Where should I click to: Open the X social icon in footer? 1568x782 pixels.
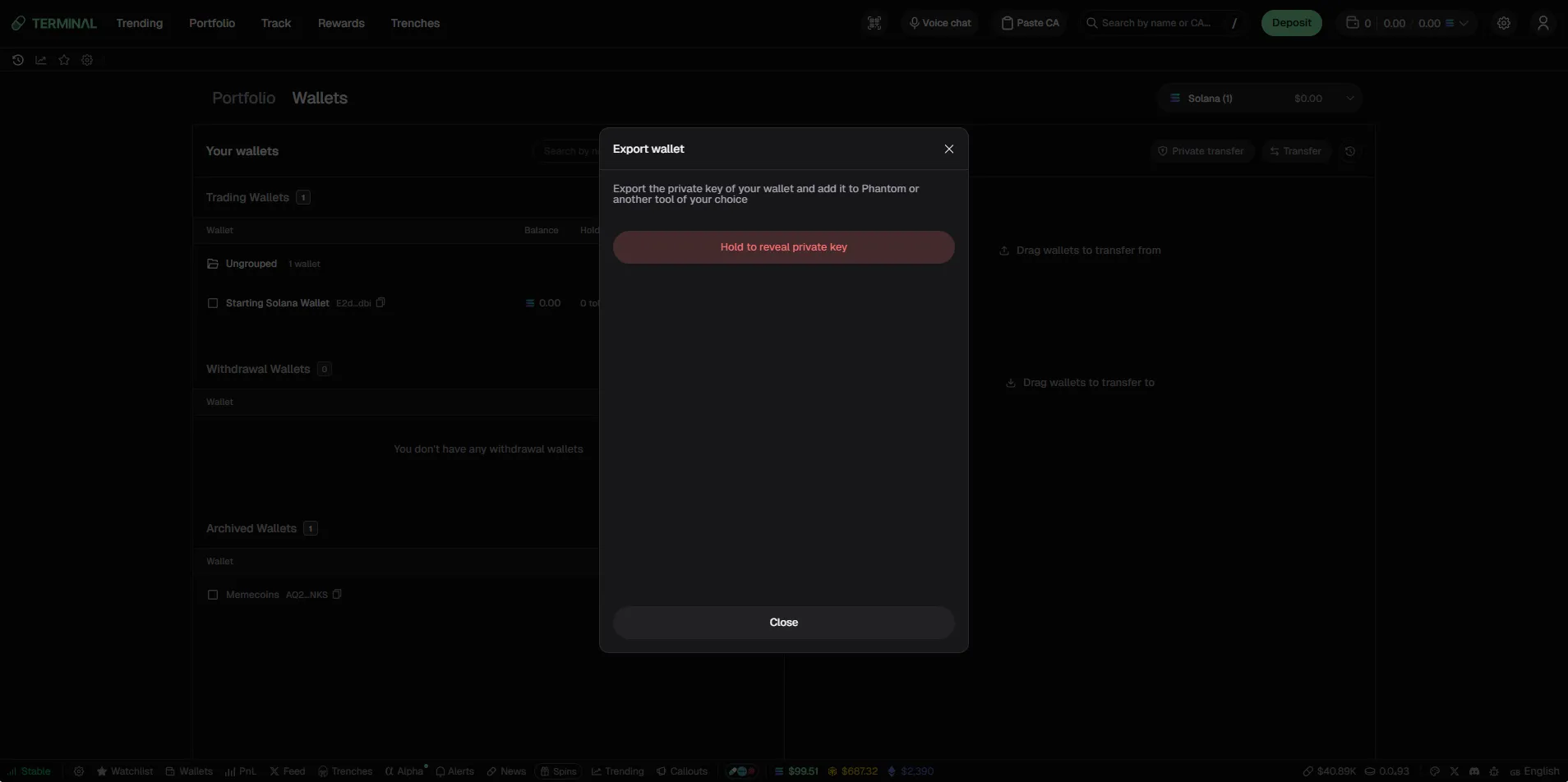[x=1455, y=771]
